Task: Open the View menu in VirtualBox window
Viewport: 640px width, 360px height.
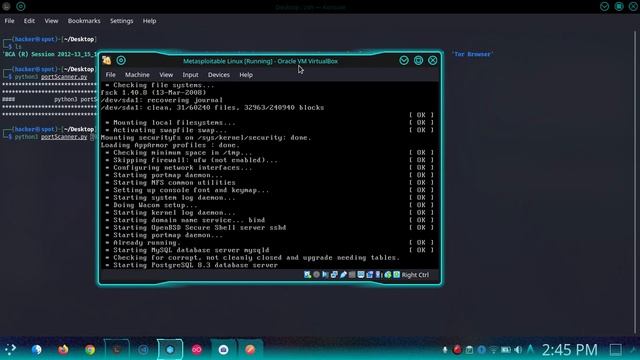Action: coord(166,75)
